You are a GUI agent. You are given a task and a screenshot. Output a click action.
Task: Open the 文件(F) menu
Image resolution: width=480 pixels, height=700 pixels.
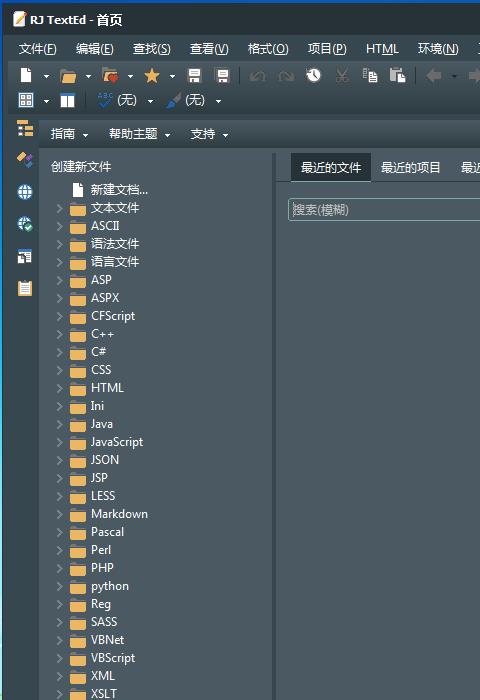38,49
